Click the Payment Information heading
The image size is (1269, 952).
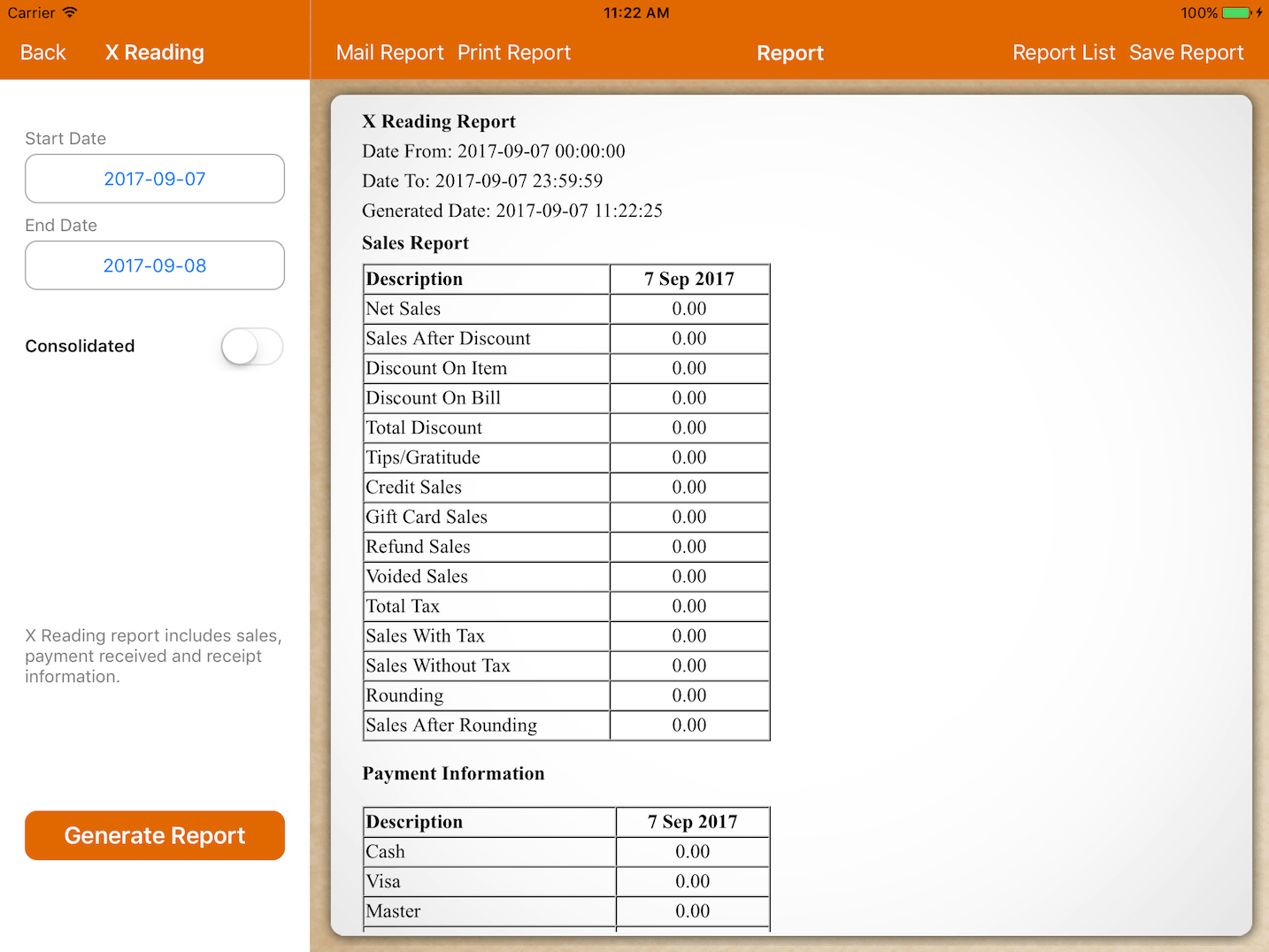tap(453, 773)
